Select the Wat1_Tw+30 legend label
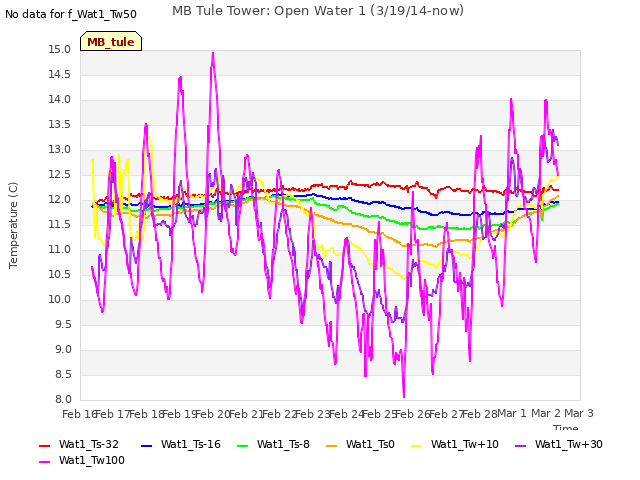 tap(569, 444)
